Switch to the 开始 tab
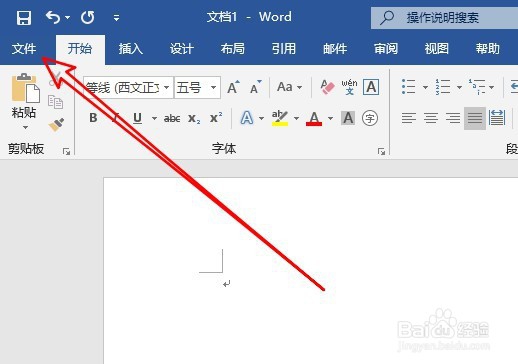 [x=80, y=49]
